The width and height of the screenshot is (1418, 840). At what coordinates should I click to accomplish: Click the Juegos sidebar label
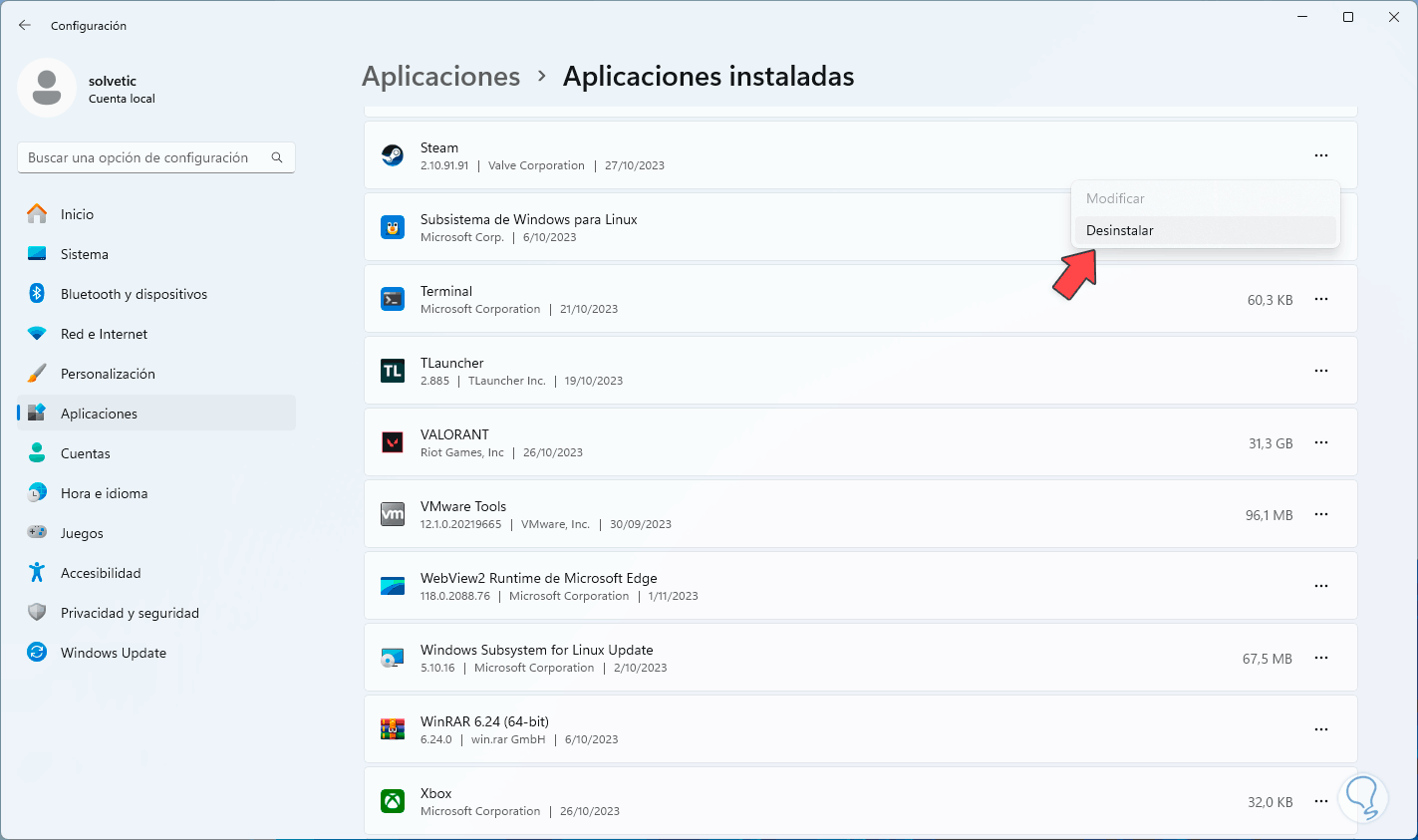click(82, 533)
